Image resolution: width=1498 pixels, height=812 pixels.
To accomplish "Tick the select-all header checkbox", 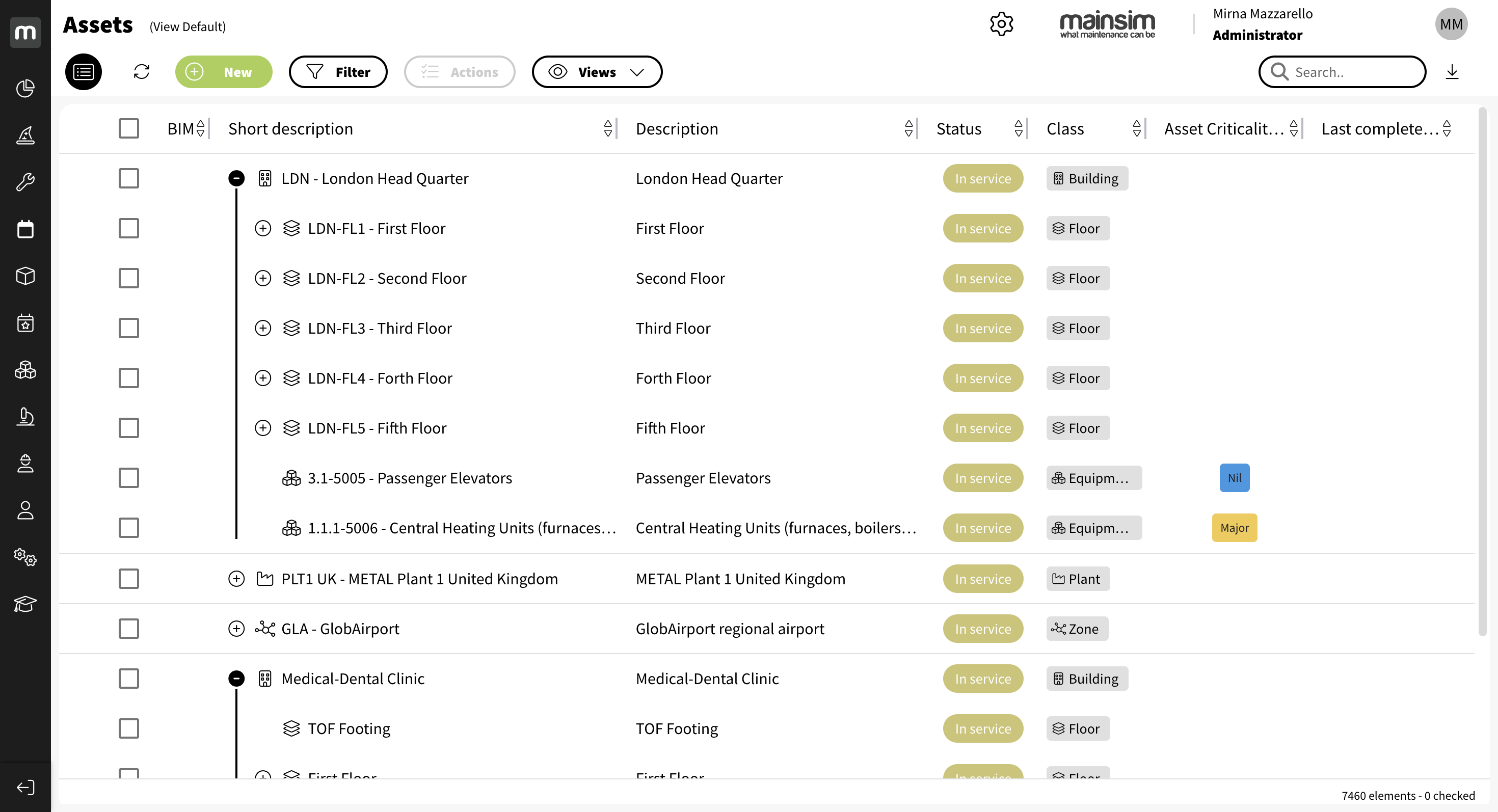I will coord(128,128).
